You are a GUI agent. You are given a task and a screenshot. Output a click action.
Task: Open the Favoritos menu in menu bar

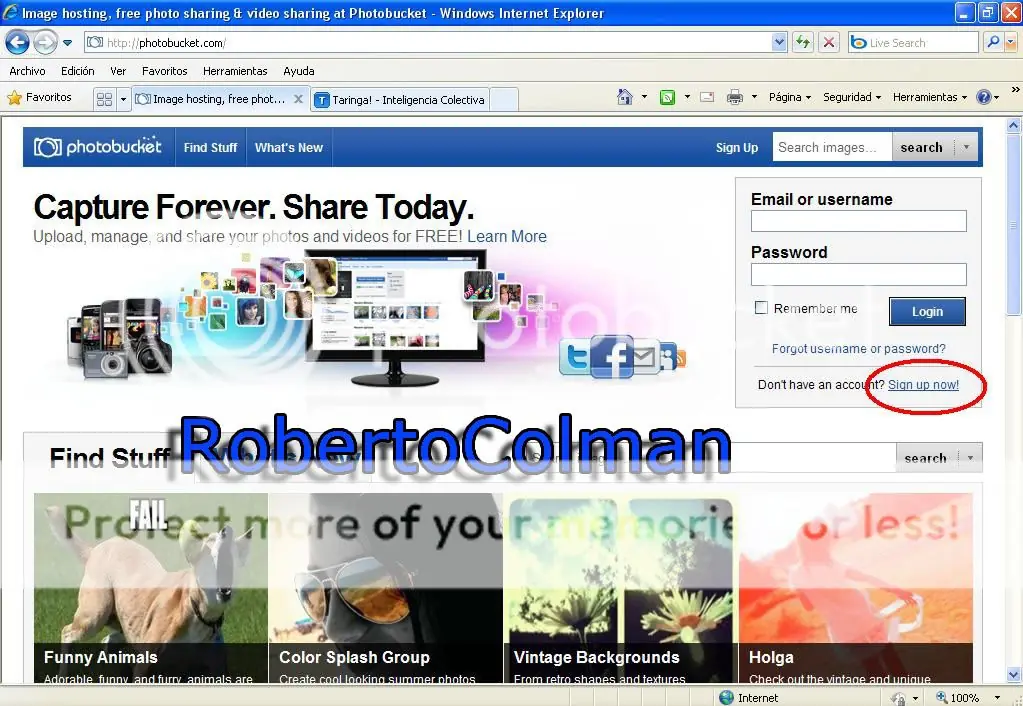tap(164, 71)
